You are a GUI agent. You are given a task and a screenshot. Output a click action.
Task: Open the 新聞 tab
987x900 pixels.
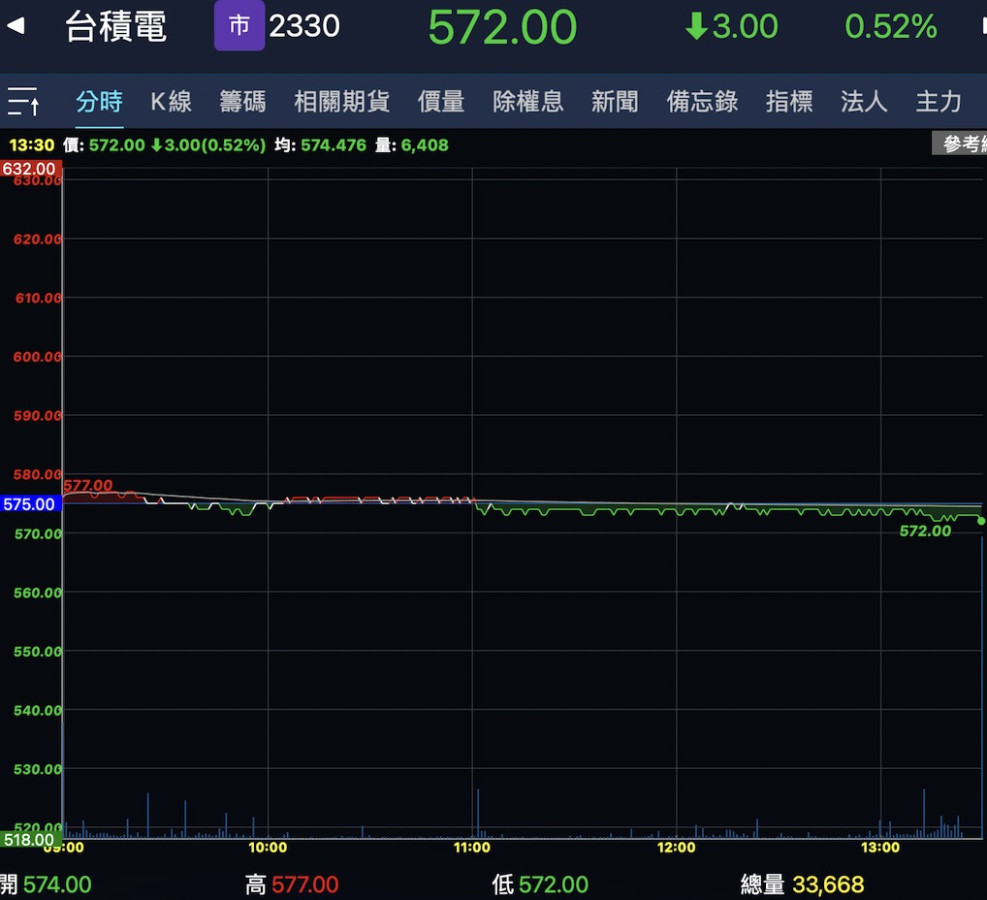pyautogui.click(x=614, y=101)
